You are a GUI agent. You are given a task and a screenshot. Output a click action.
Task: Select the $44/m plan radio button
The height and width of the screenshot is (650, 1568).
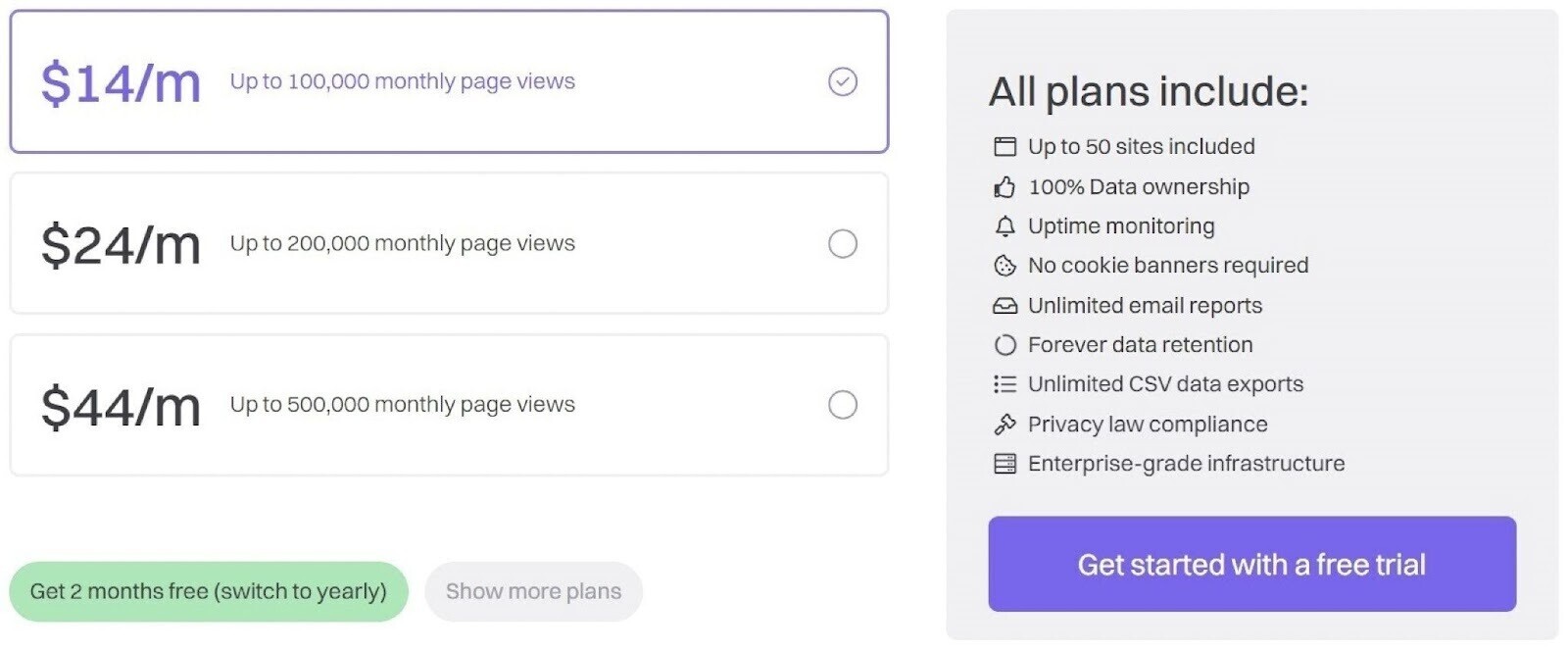tap(843, 405)
